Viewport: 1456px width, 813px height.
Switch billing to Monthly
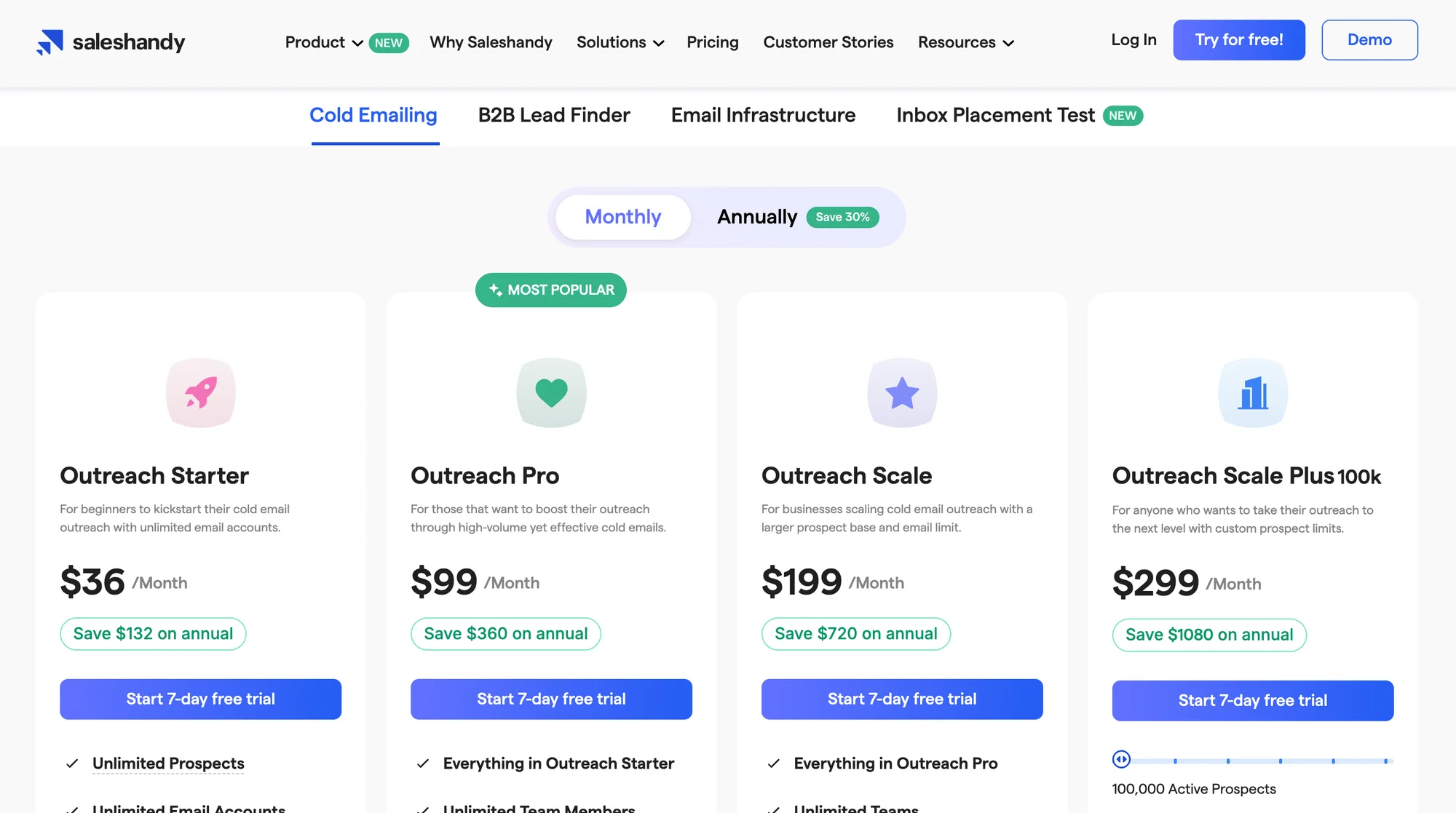pyautogui.click(x=623, y=217)
